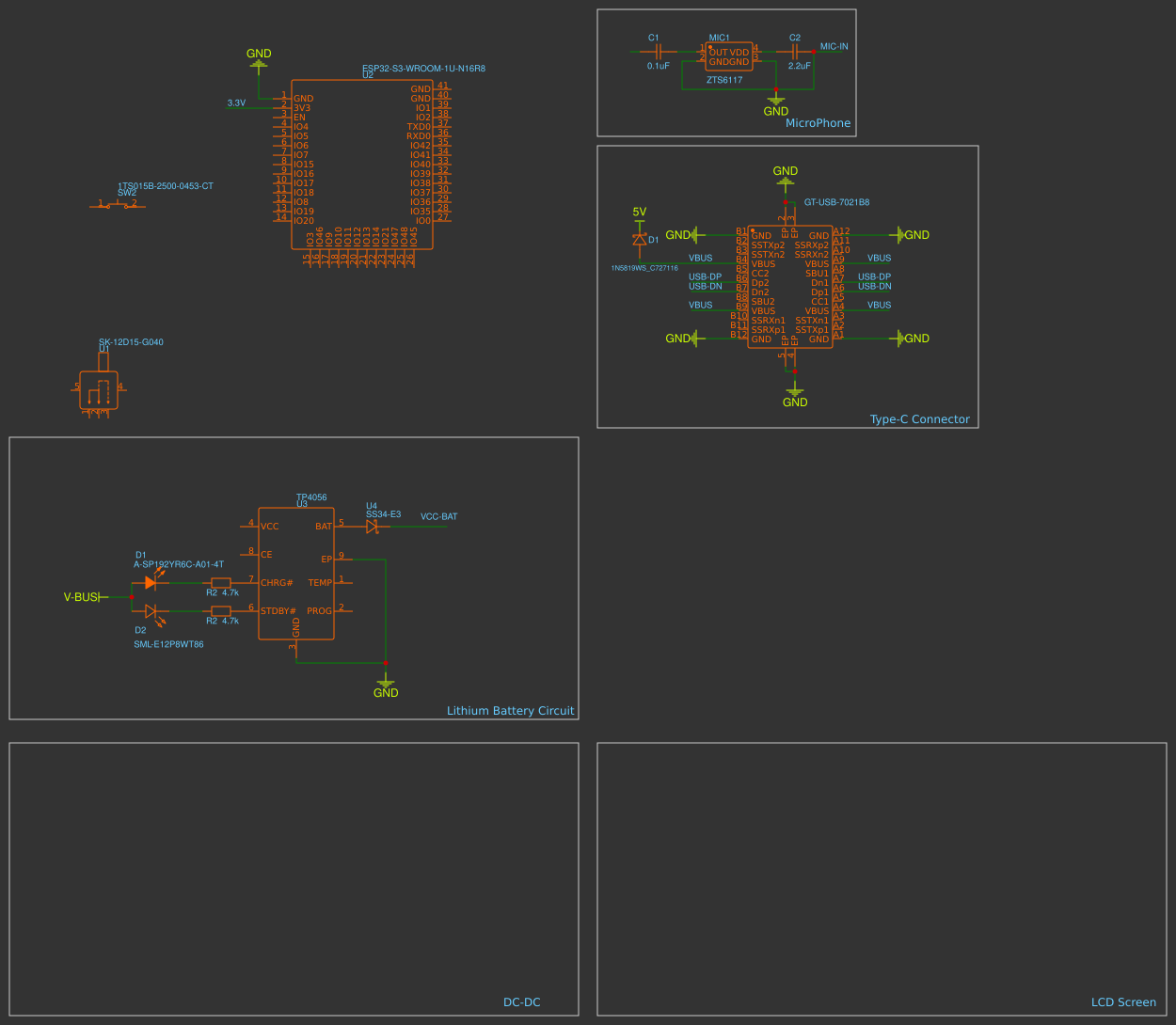Select the lower LED D2 symbol
The image size is (1176, 1025).
(x=151, y=611)
